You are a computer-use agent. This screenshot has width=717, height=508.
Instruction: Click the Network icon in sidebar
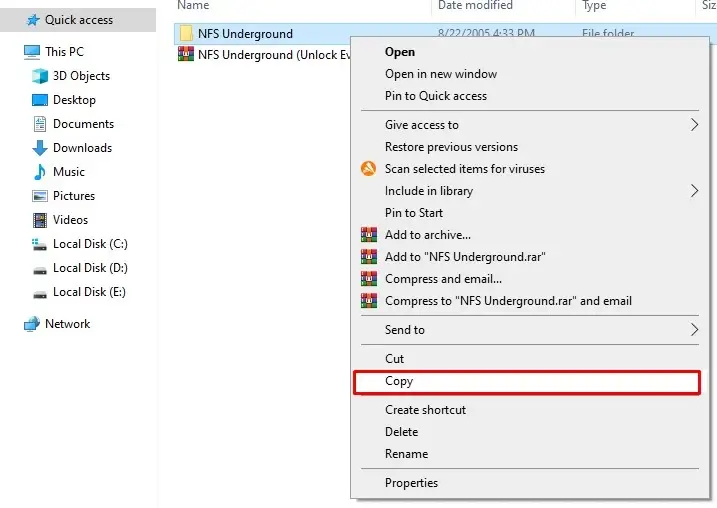point(32,324)
